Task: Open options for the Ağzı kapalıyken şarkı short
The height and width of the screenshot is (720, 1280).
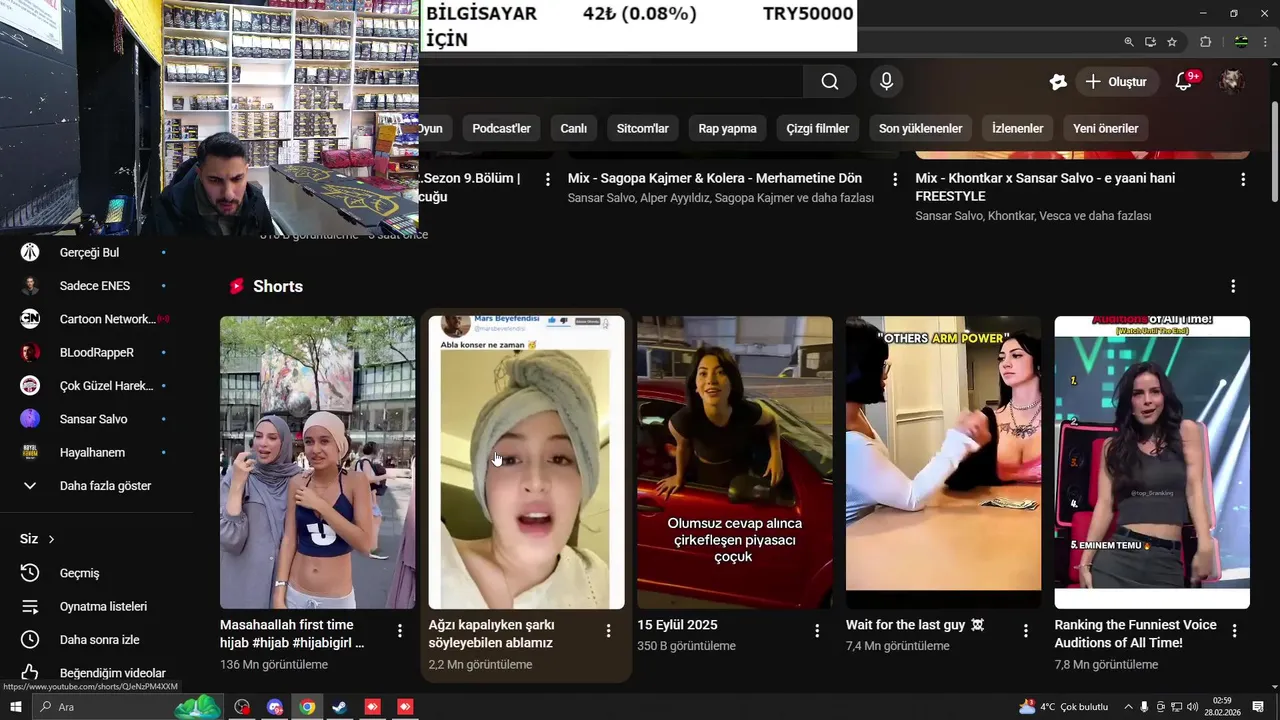Action: pos(608,631)
